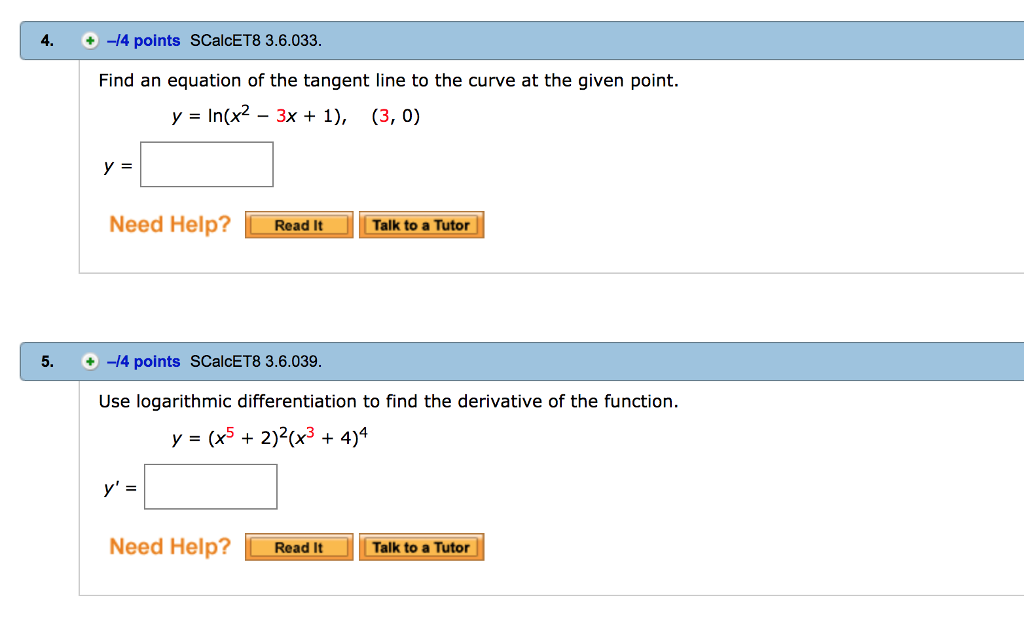Click Talk to a Tutor for logarithmic differentiation problem
The height and width of the screenshot is (617, 1024).
(x=421, y=546)
